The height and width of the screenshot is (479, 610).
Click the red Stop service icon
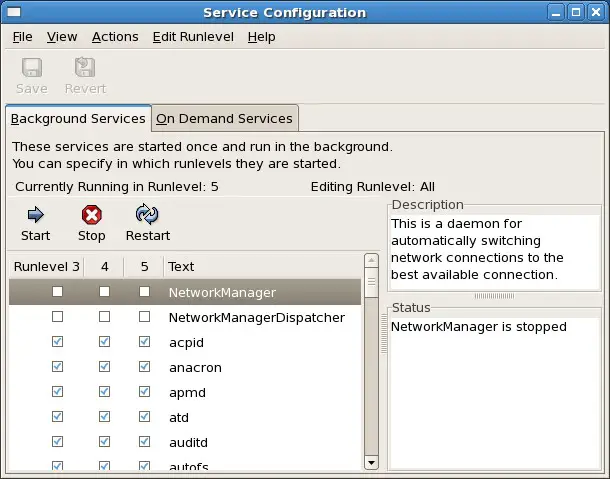pyautogui.click(x=91, y=215)
